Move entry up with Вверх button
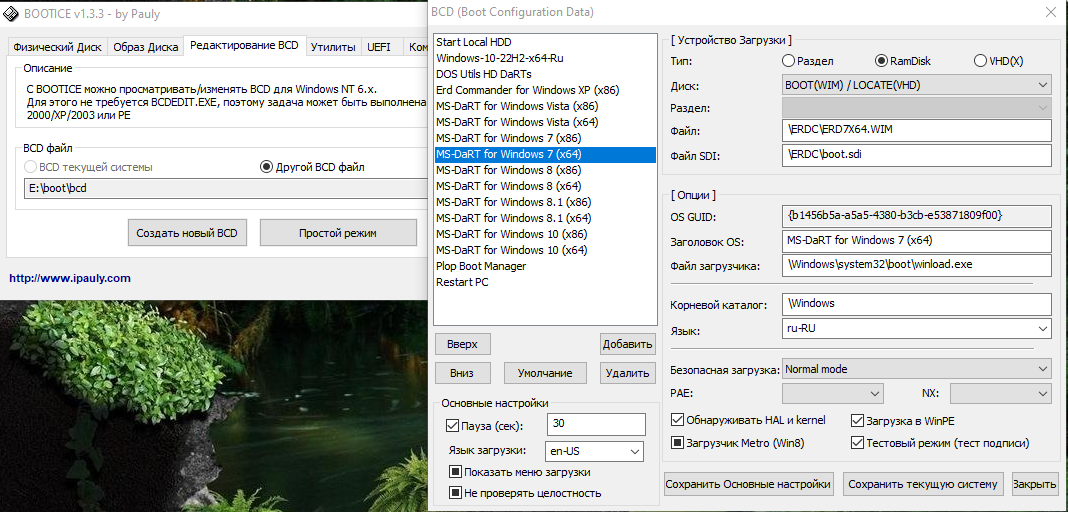1068x512 pixels. pos(462,344)
